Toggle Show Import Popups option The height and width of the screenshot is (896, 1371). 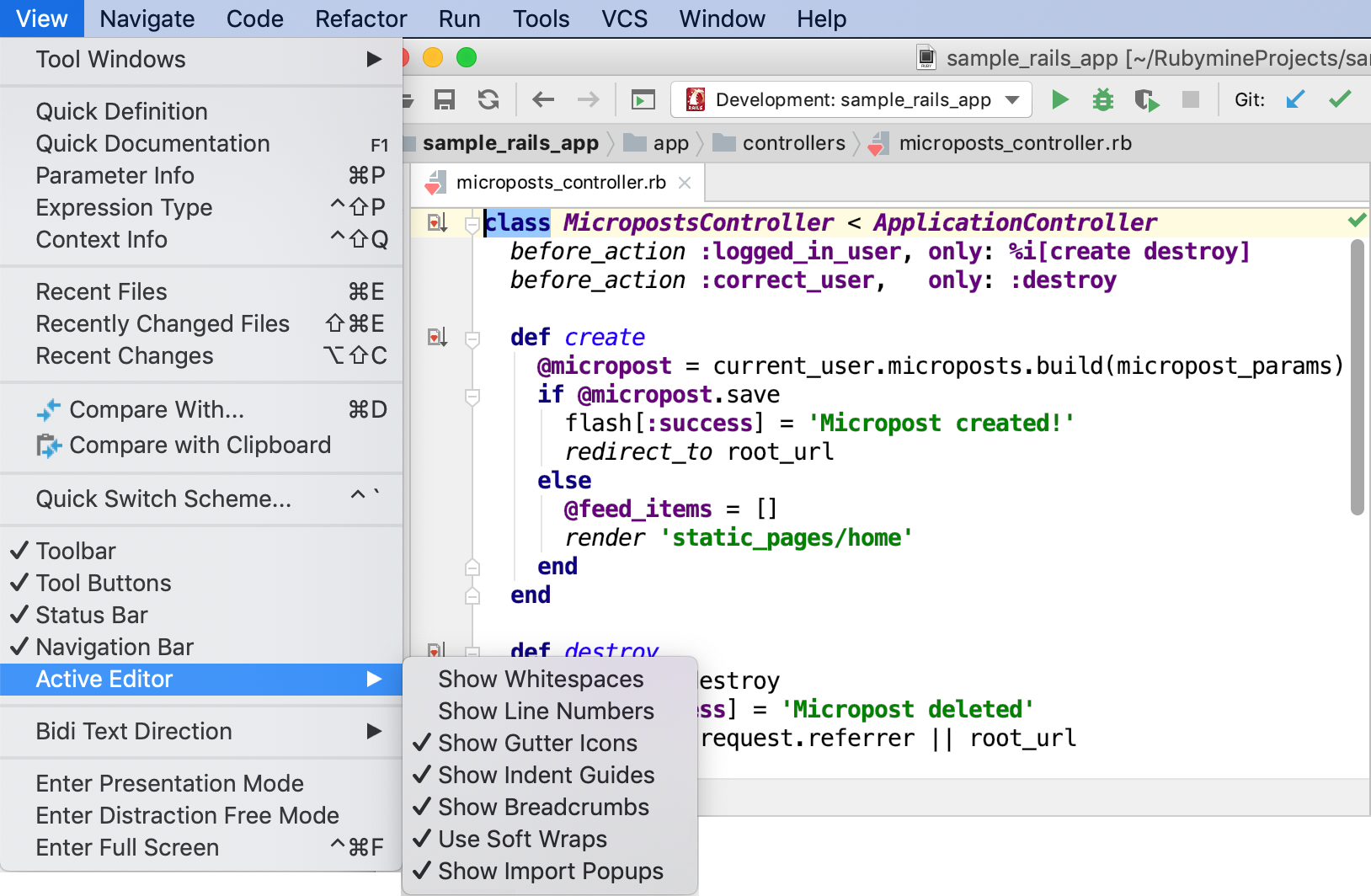tap(551, 872)
